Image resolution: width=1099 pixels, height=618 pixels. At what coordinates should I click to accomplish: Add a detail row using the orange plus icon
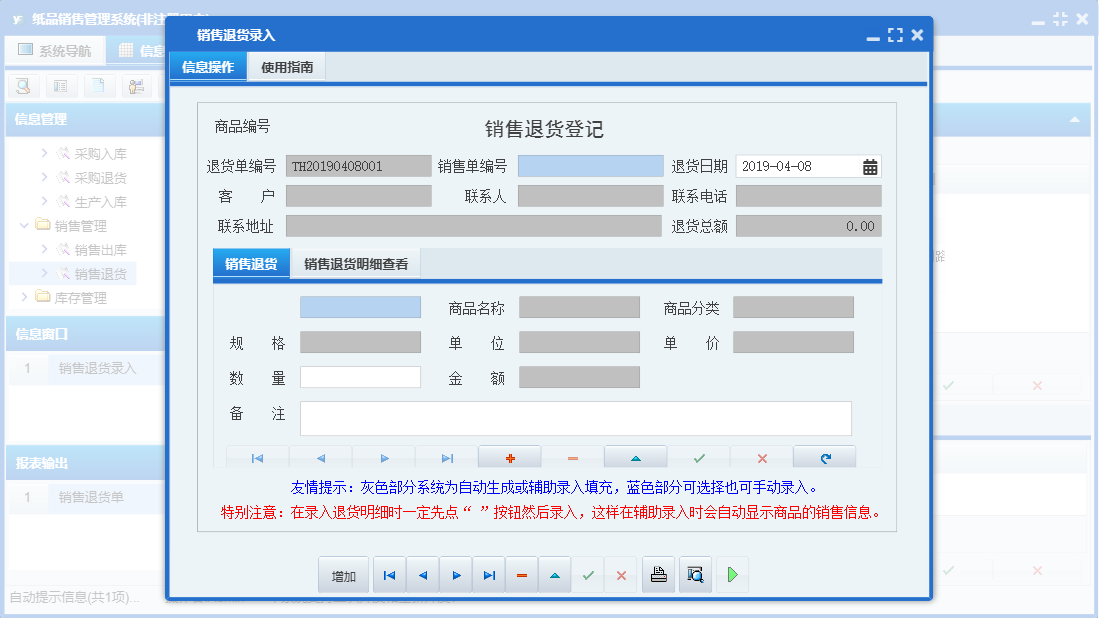pos(510,456)
